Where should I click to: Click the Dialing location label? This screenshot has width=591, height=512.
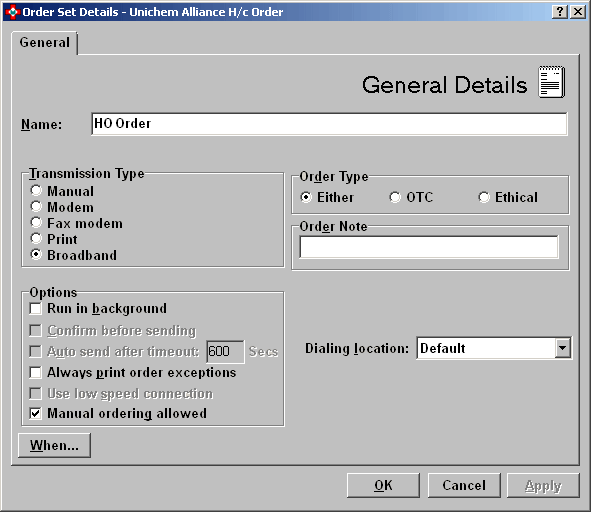[357, 348]
